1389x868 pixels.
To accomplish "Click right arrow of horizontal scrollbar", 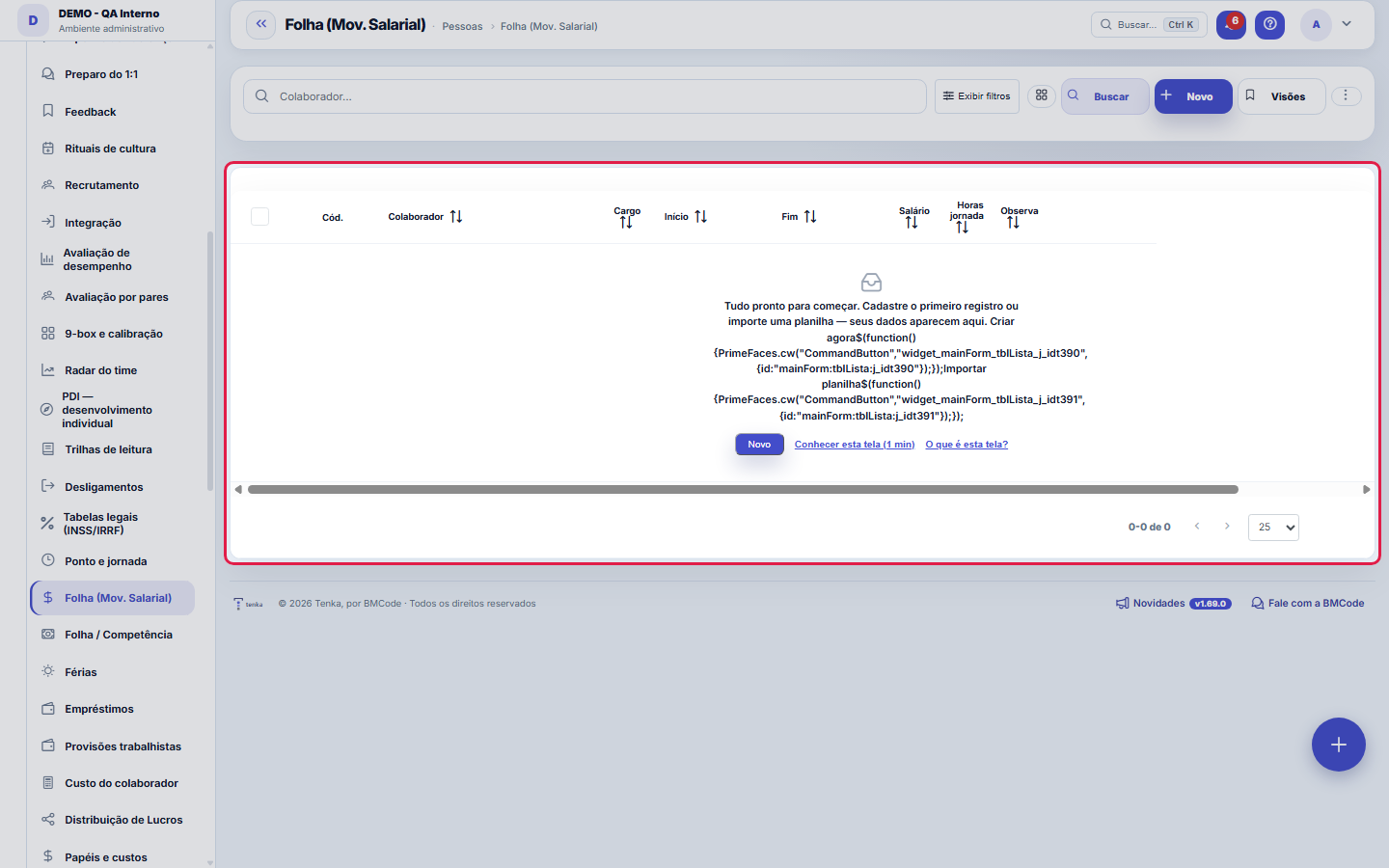I will [1366, 490].
